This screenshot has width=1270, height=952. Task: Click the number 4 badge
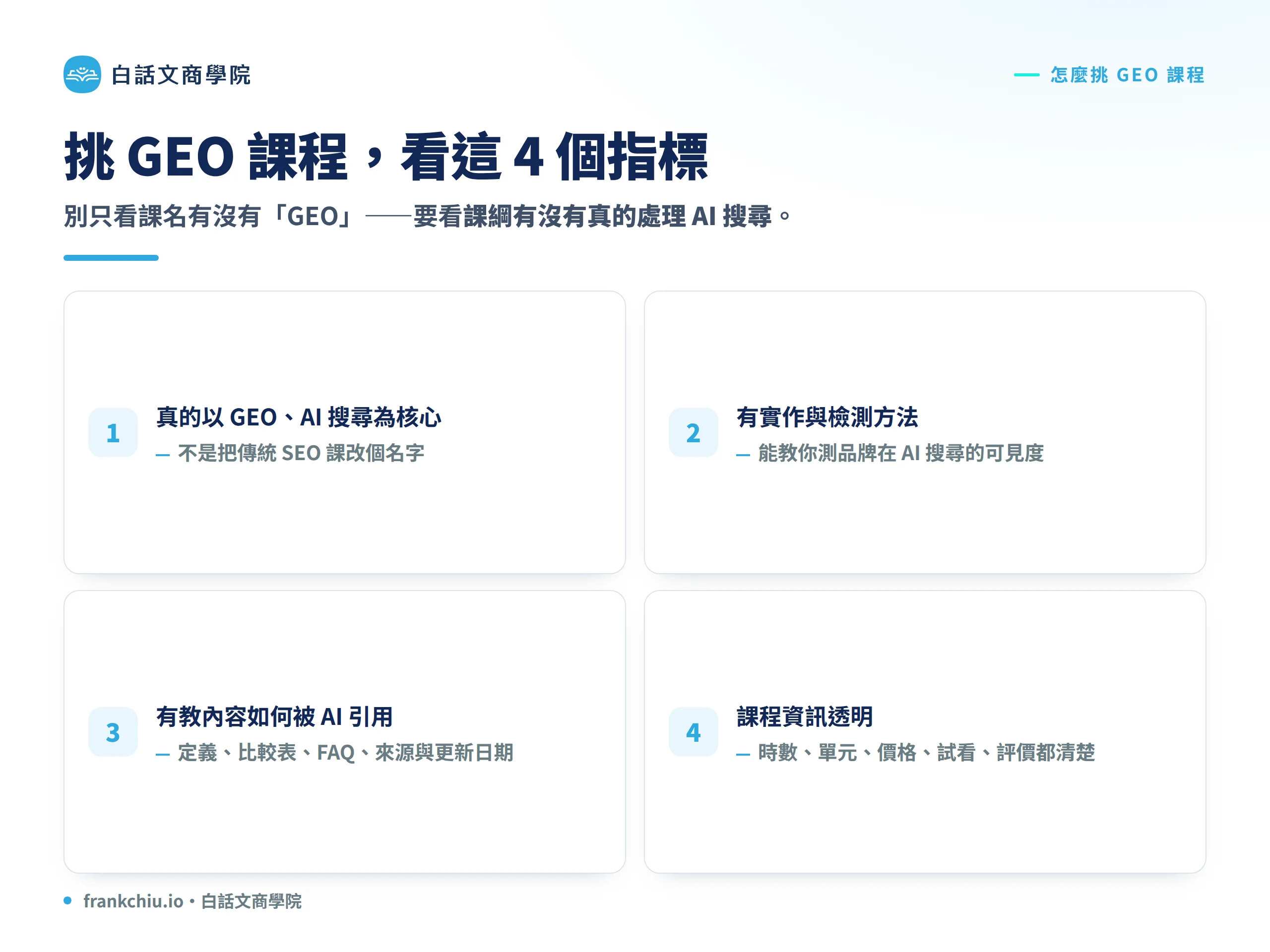pyautogui.click(x=694, y=732)
